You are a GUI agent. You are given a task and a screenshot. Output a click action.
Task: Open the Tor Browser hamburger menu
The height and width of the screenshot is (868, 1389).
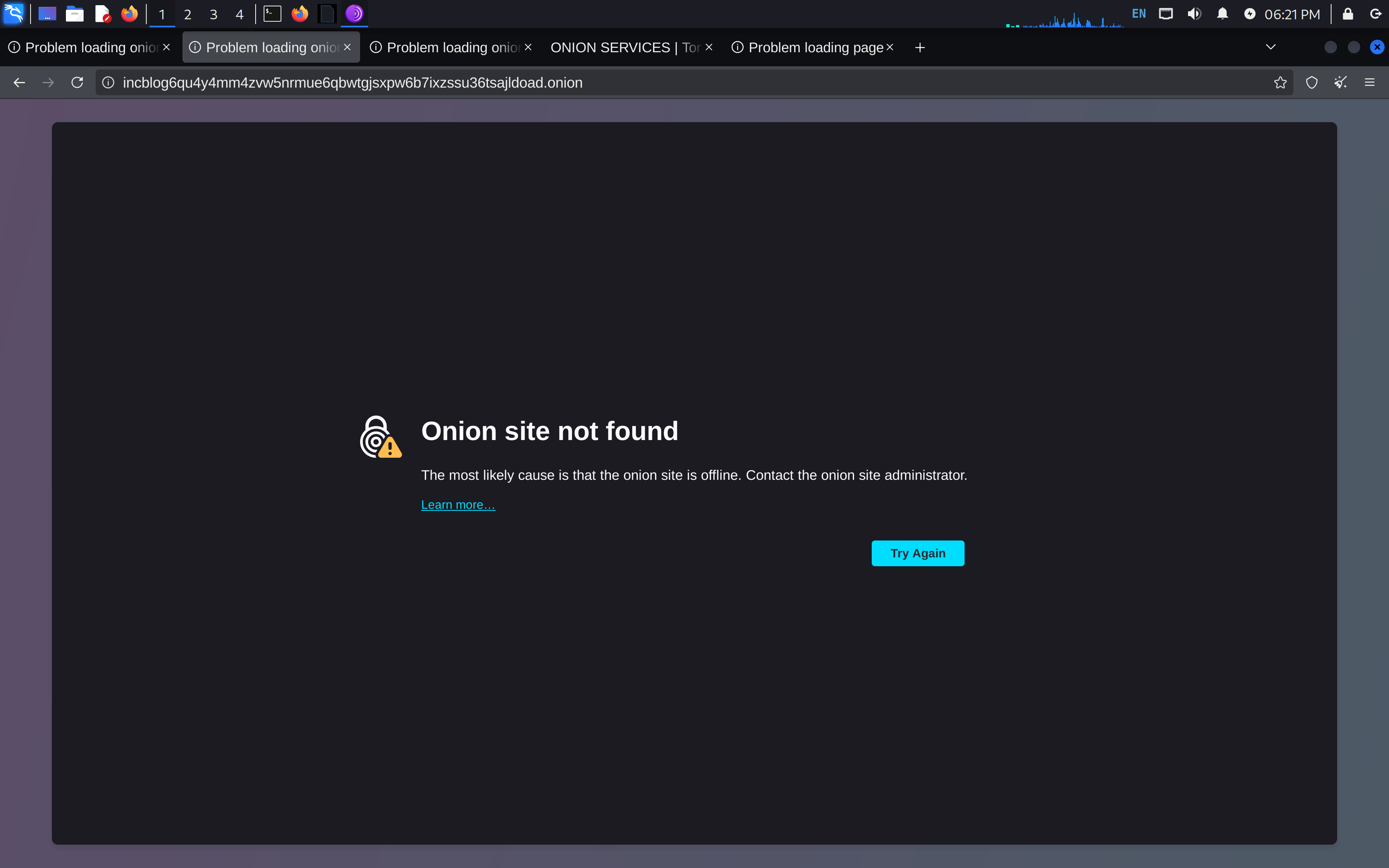[x=1370, y=82]
